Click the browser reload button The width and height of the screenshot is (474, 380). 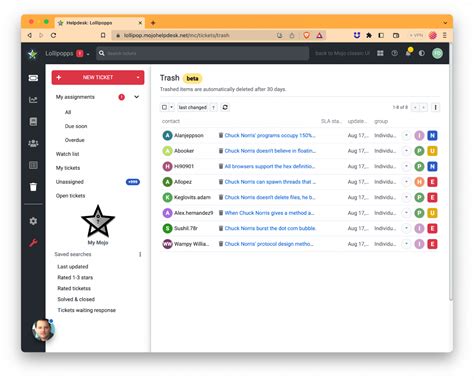click(x=53, y=35)
